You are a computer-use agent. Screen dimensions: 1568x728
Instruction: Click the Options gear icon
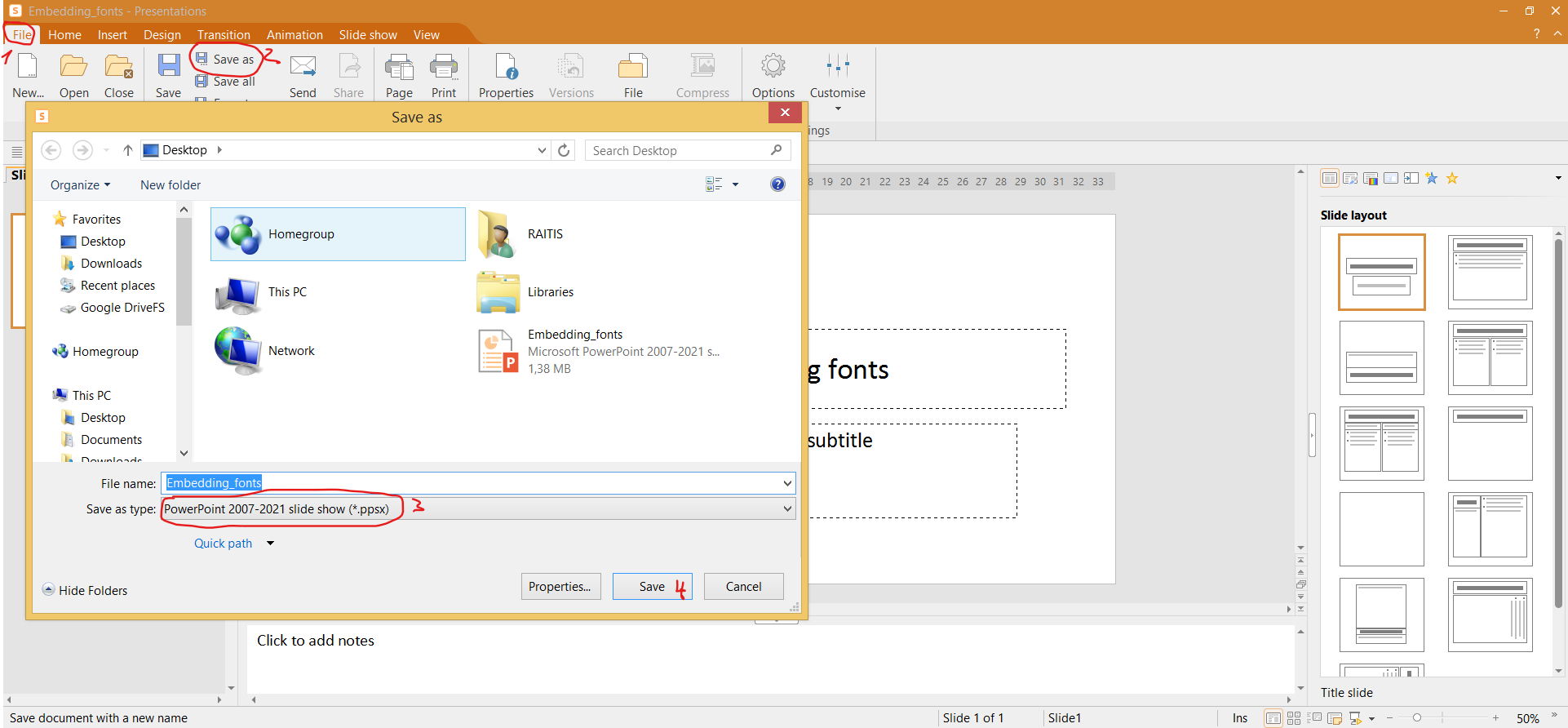click(773, 67)
